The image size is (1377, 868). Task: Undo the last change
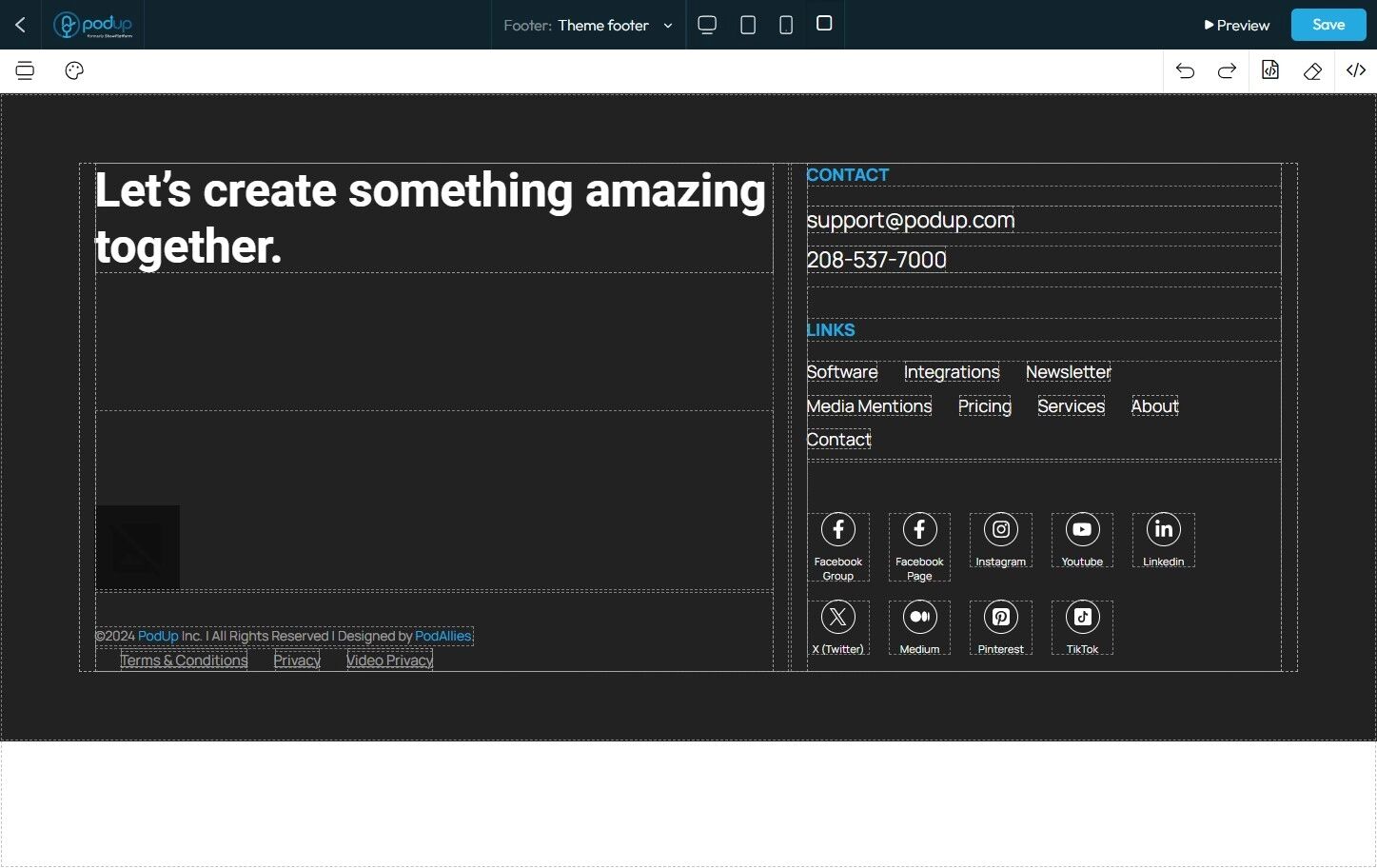1185,70
